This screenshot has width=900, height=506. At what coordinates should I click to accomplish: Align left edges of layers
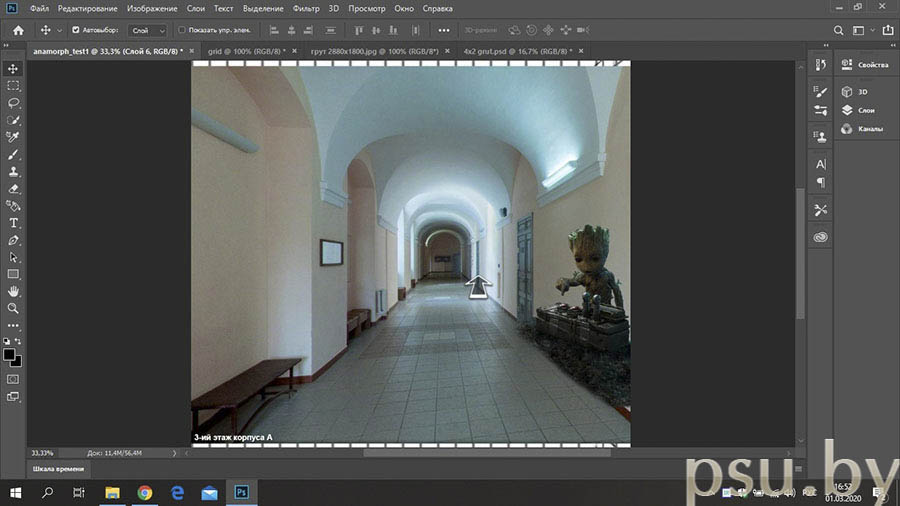(x=274, y=30)
